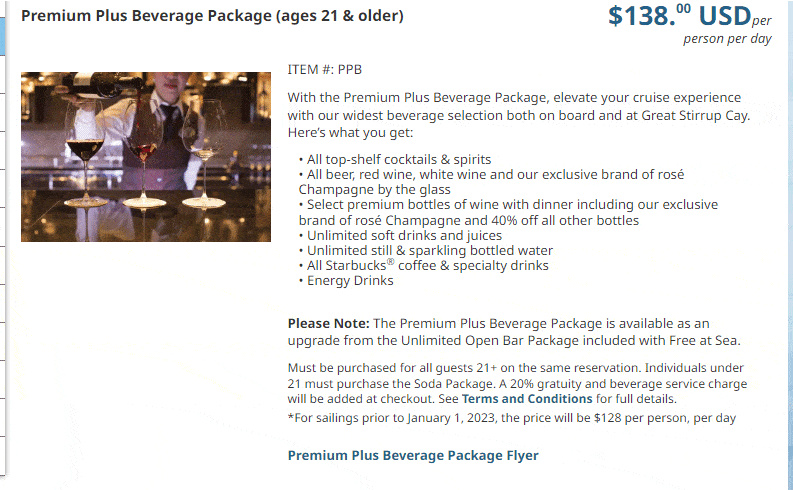
Task: Open the Terms and Conditions link
Action: (526, 398)
